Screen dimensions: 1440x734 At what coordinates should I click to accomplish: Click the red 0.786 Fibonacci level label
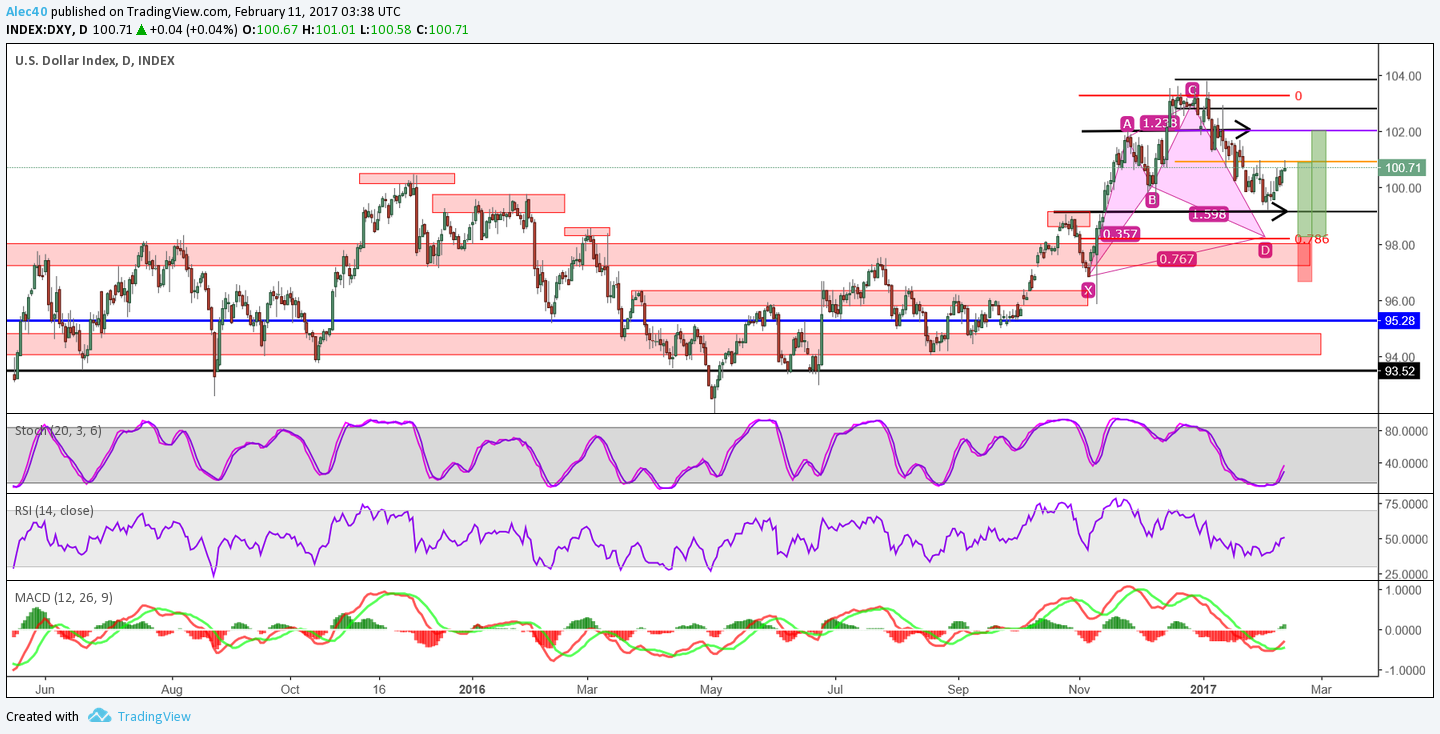pyautogui.click(x=1311, y=239)
